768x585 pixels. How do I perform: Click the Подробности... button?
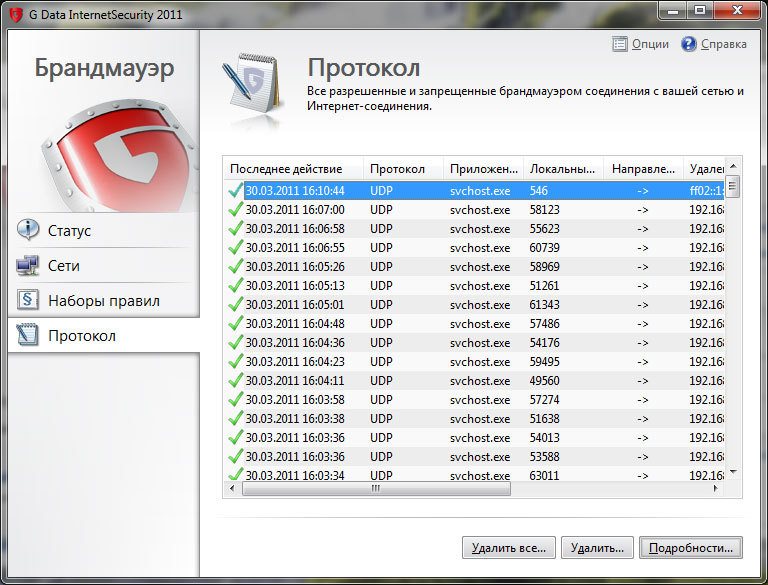[691, 547]
